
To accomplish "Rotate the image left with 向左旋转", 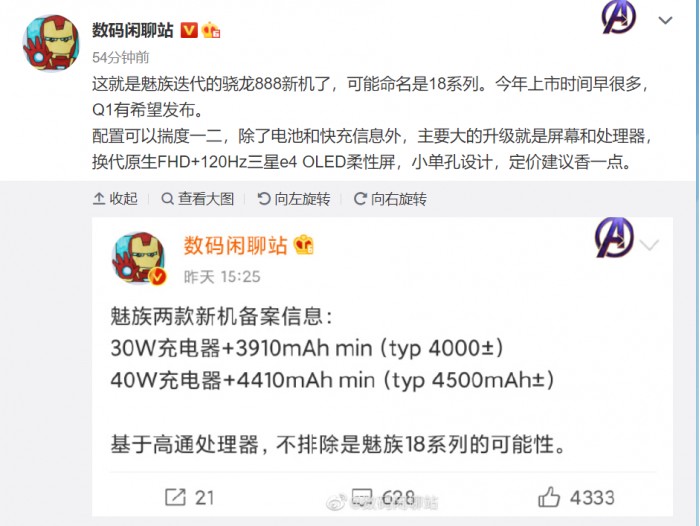I will point(294,199).
